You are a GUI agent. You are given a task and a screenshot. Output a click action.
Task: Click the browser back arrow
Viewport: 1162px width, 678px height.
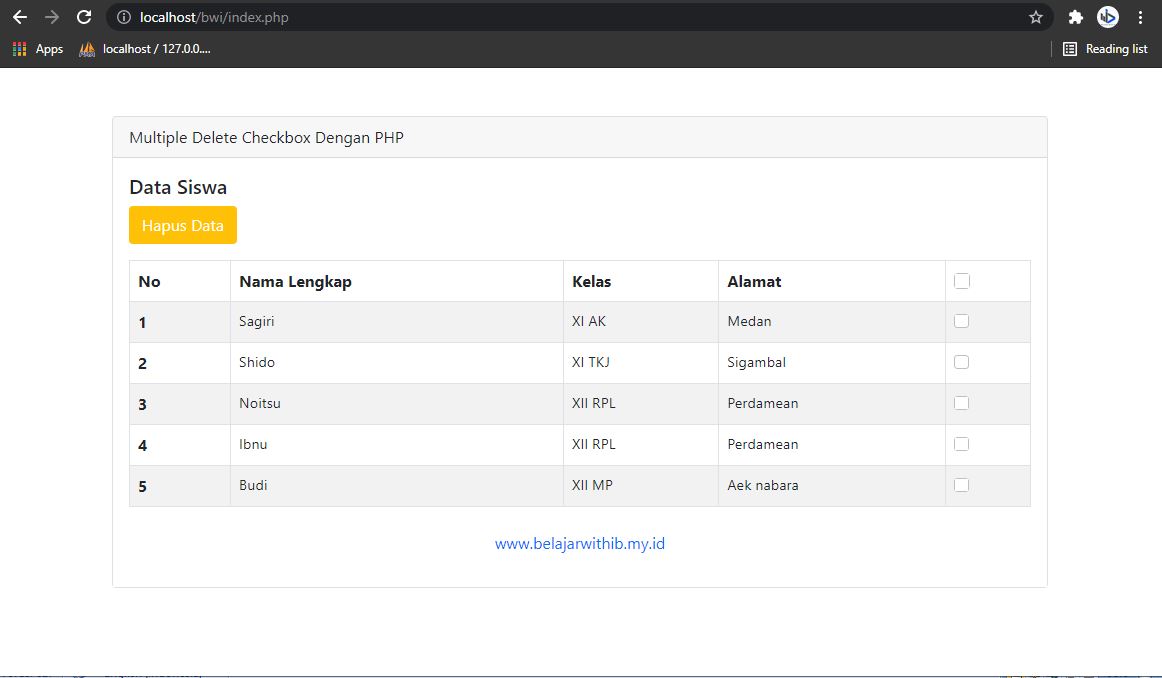[19, 17]
